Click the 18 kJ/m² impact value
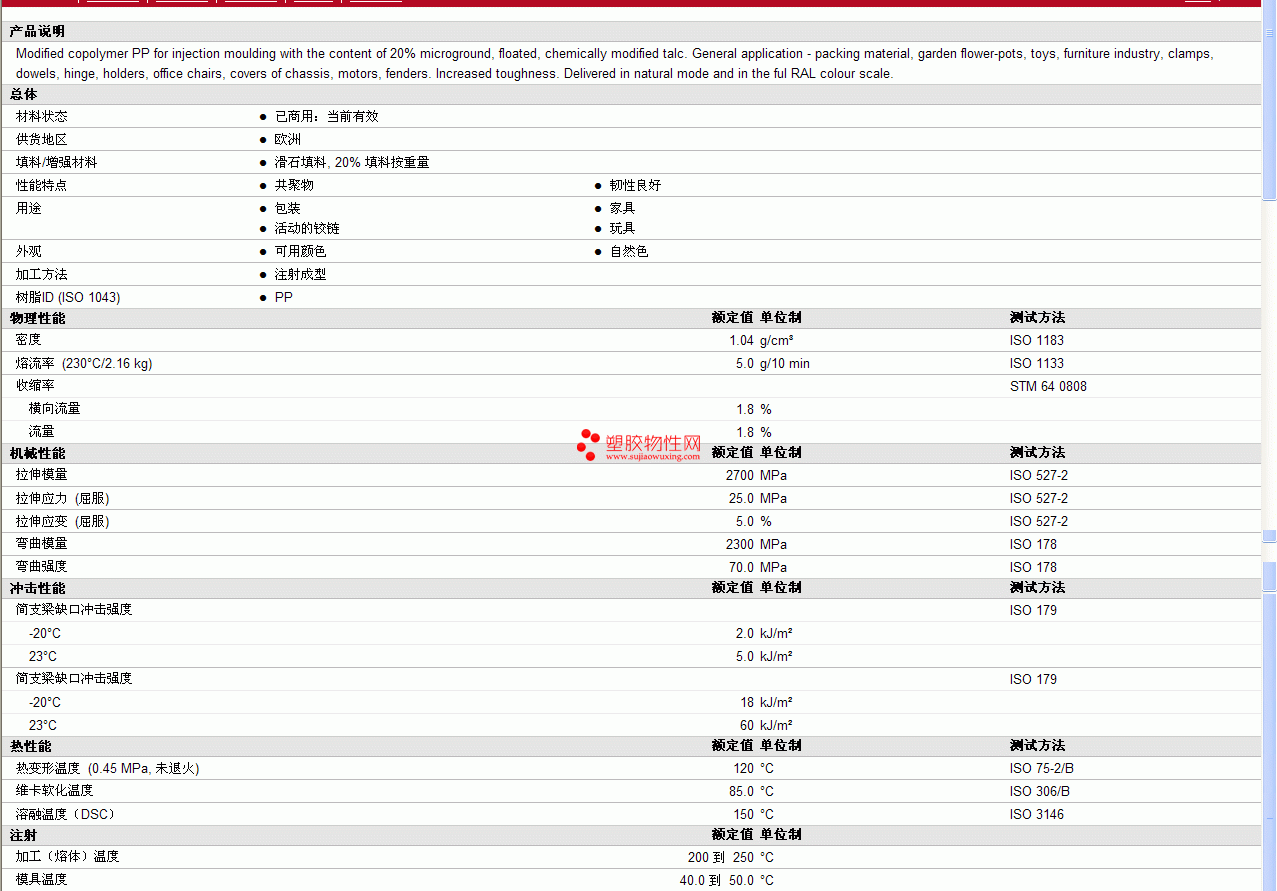The height and width of the screenshot is (891, 1277). pos(767,702)
